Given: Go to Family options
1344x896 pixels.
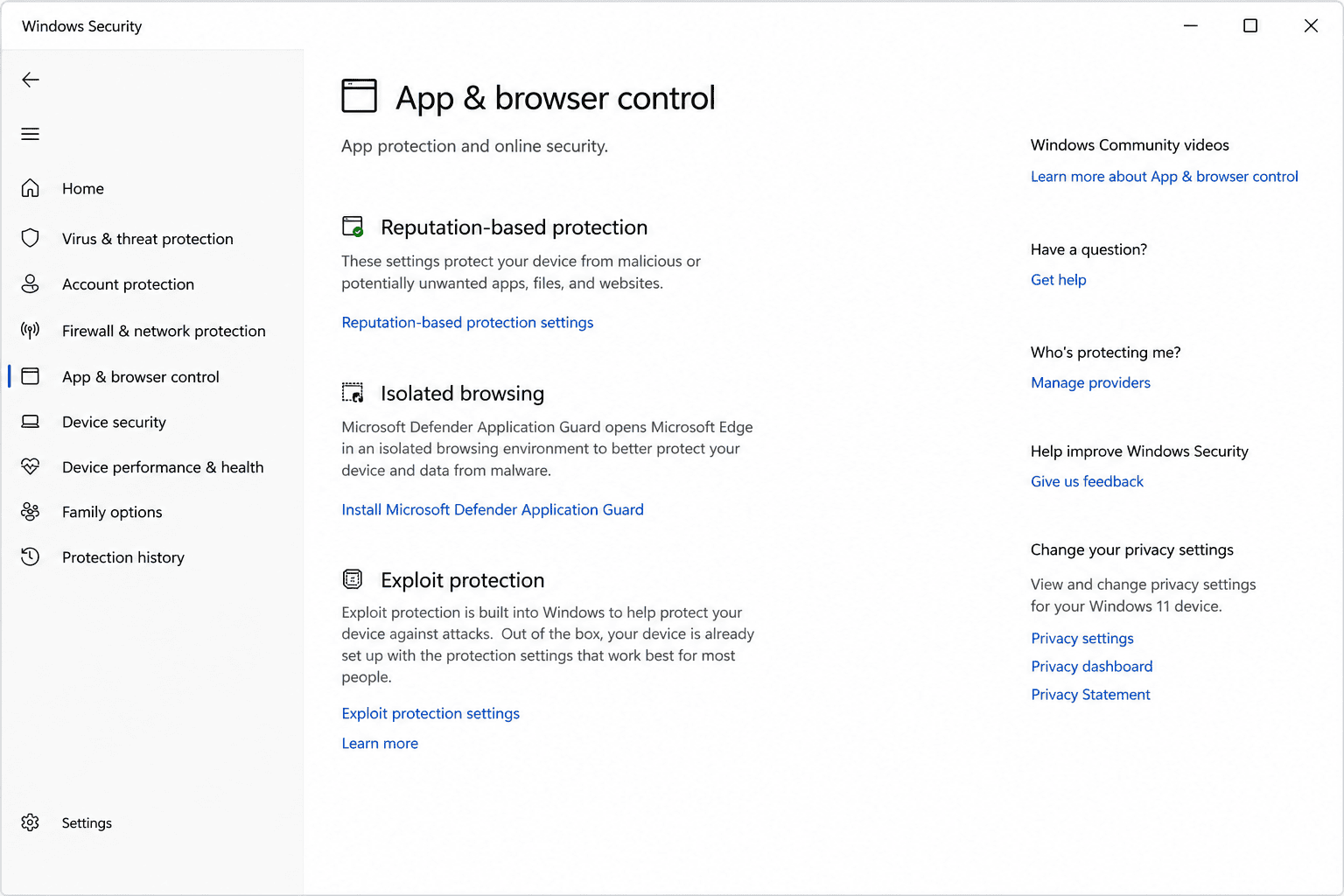Looking at the screenshot, I should point(112,512).
